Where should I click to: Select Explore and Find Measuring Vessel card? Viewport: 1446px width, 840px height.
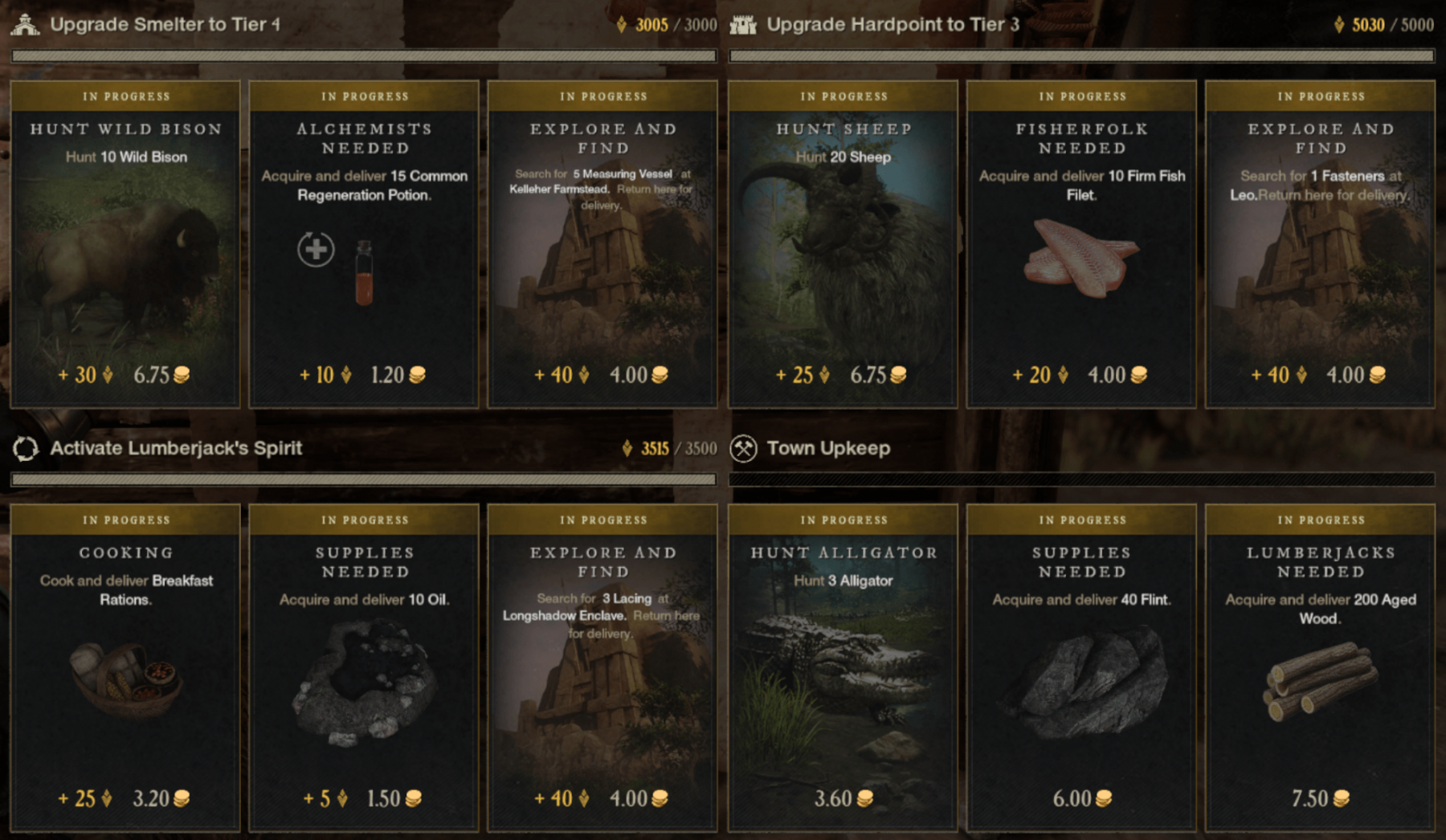[602, 244]
